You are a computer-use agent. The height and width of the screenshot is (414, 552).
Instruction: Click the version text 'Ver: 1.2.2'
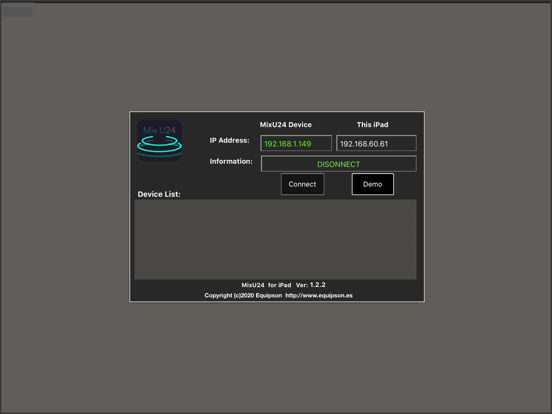pos(310,285)
